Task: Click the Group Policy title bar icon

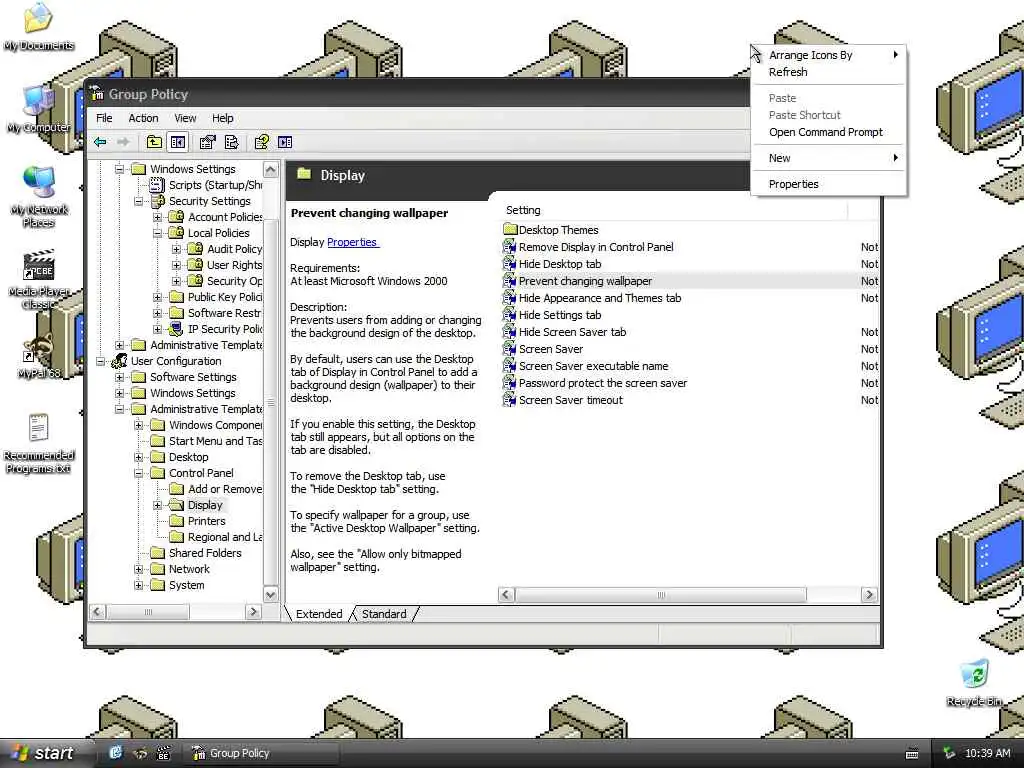Action: pos(97,93)
